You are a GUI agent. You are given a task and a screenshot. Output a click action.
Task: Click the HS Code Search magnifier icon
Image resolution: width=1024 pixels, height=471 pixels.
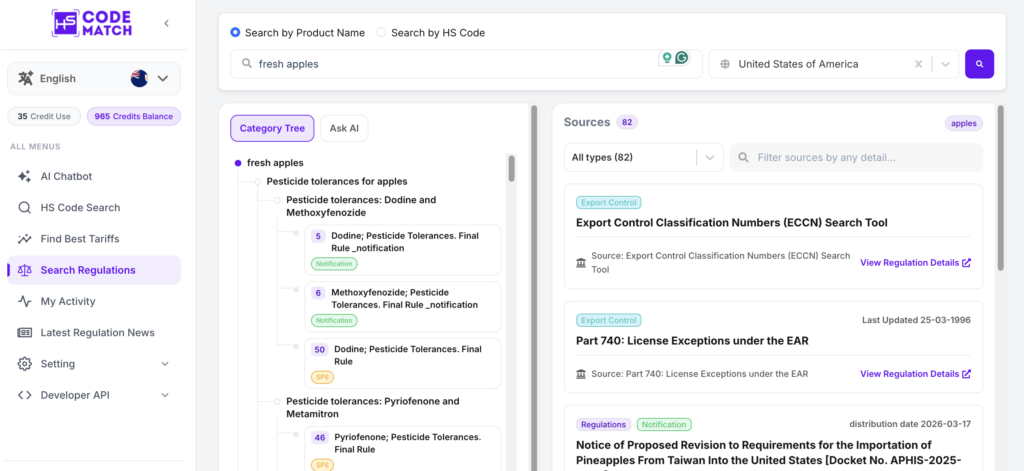[x=24, y=208]
